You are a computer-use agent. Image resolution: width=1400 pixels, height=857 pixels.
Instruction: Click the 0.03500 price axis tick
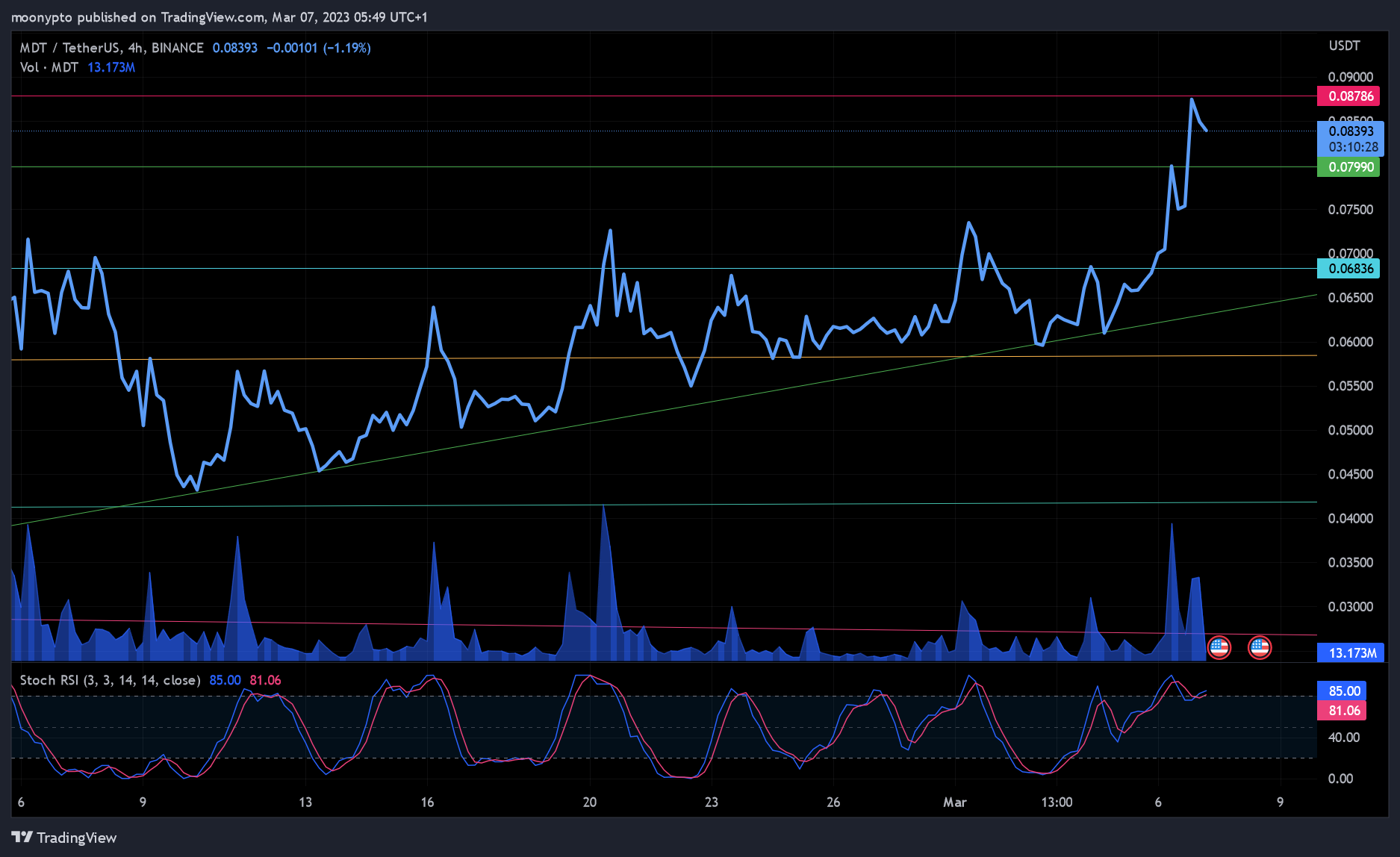click(x=1350, y=562)
